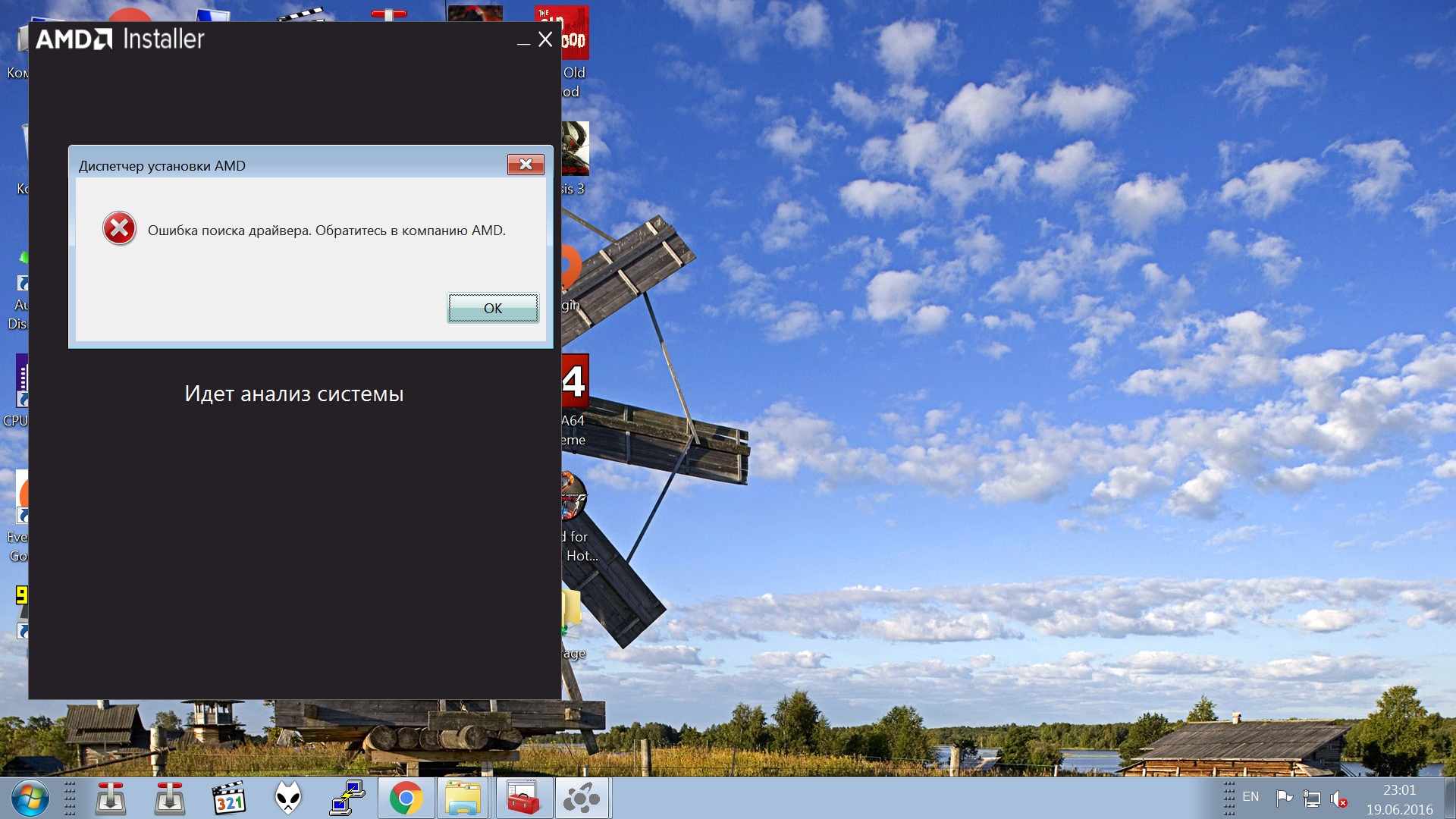Open the Windows Start menu
Screen dimensions: 1456x819
point(30,799)
